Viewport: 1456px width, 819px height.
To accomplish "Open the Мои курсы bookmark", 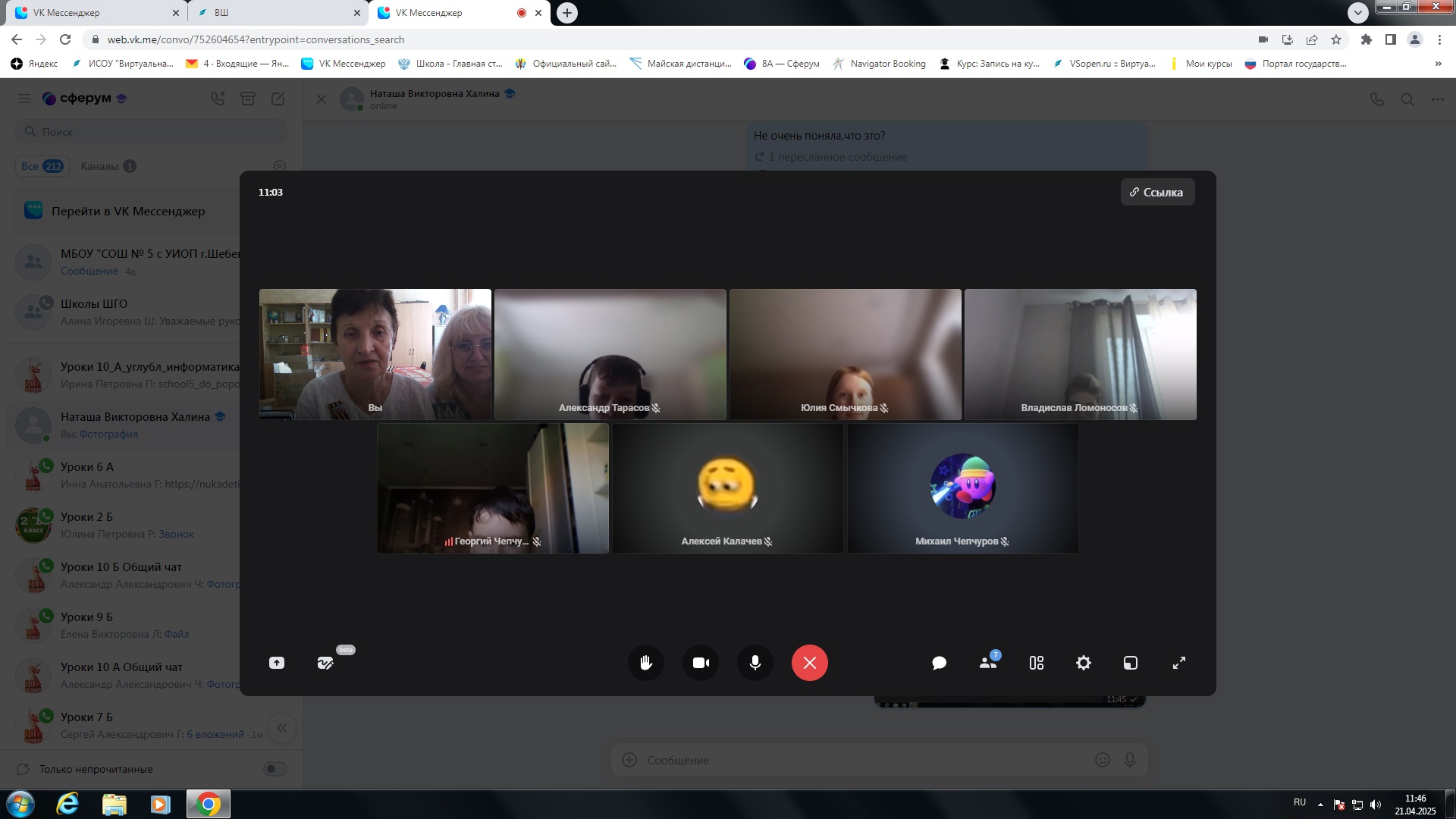I will tap(1200, 64).
